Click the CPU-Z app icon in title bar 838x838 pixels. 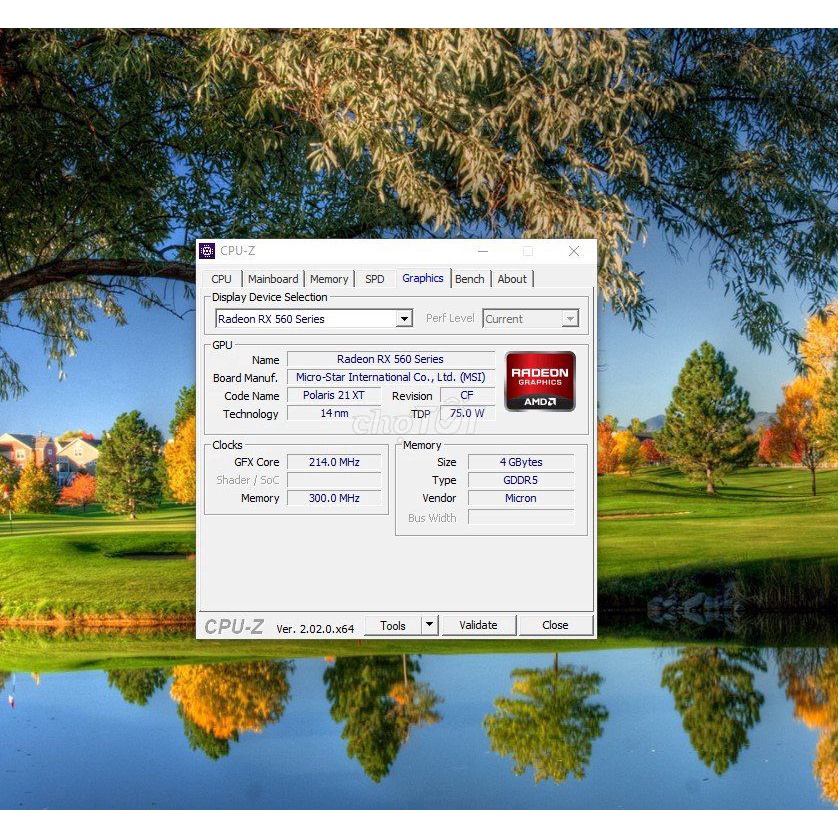click(x=207, y=251)
